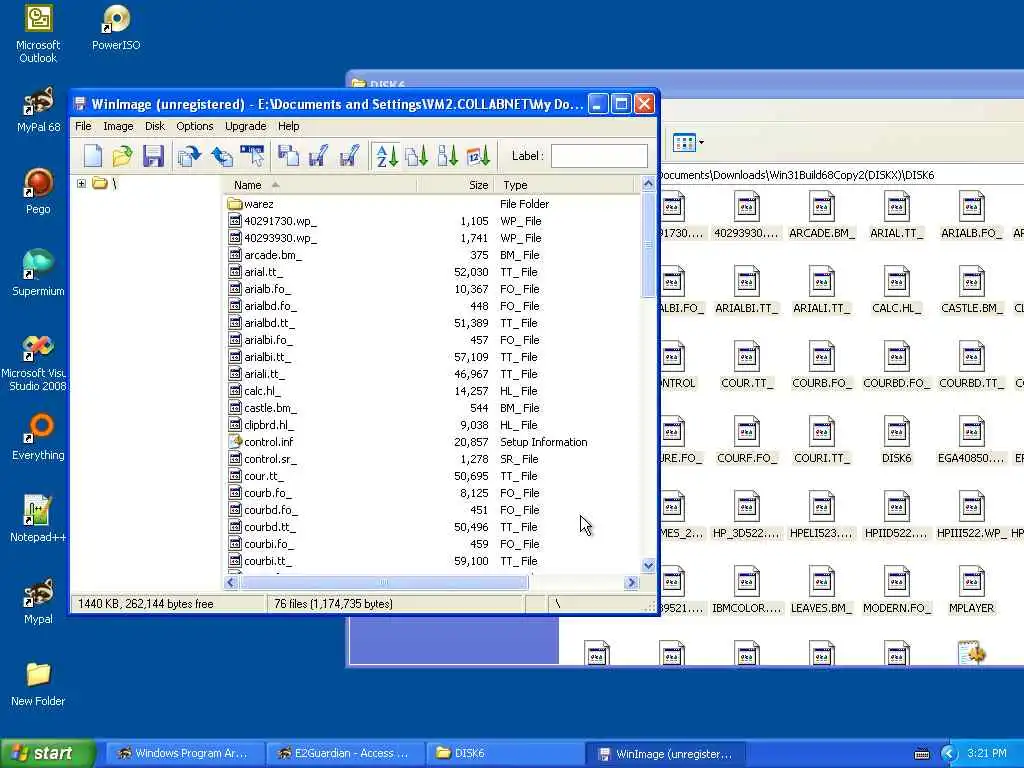Click the Open image folder icon
Viewport: 1024px width, 768px height.
[122, 156]
